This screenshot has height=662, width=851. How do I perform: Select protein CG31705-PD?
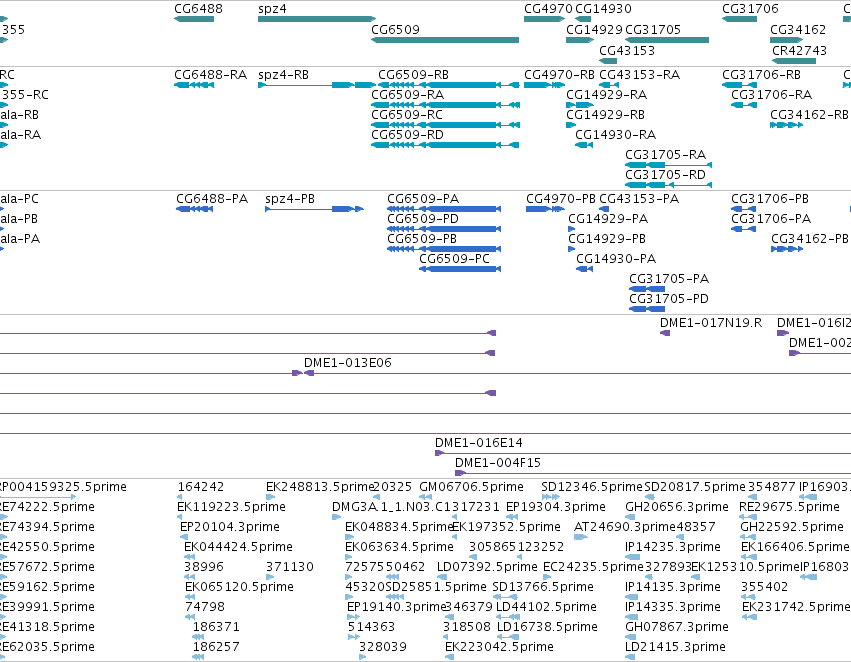click(x=647, y=309)
